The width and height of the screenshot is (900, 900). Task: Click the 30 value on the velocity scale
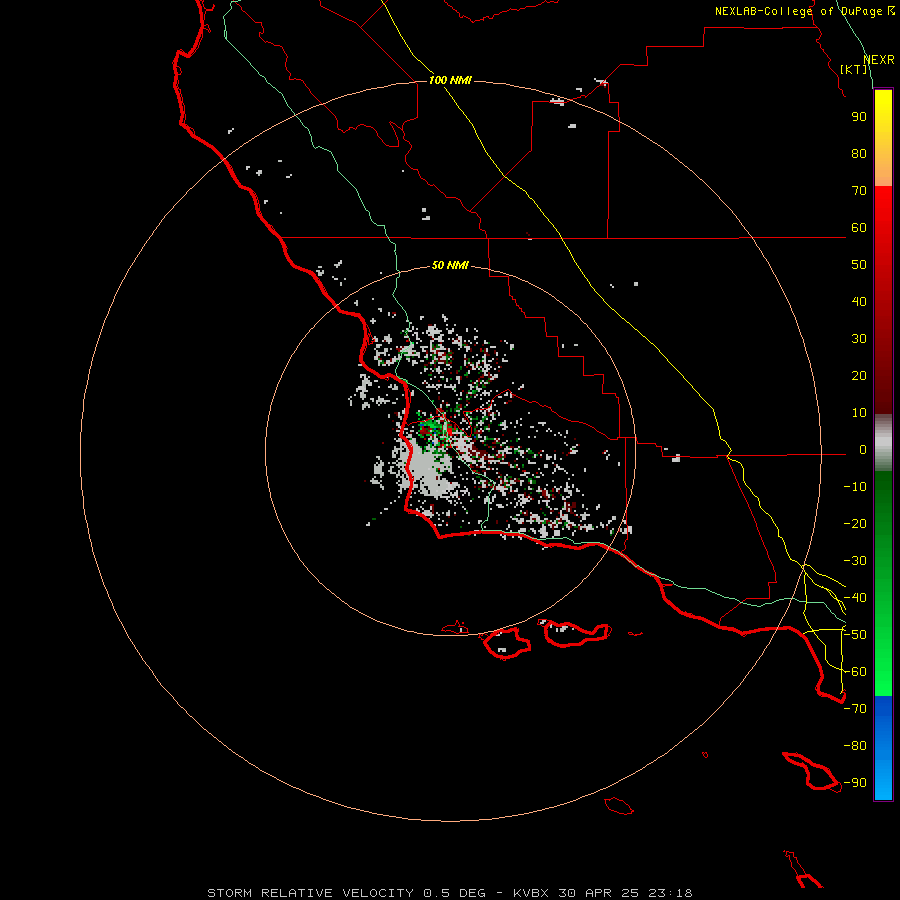point(859,339)
